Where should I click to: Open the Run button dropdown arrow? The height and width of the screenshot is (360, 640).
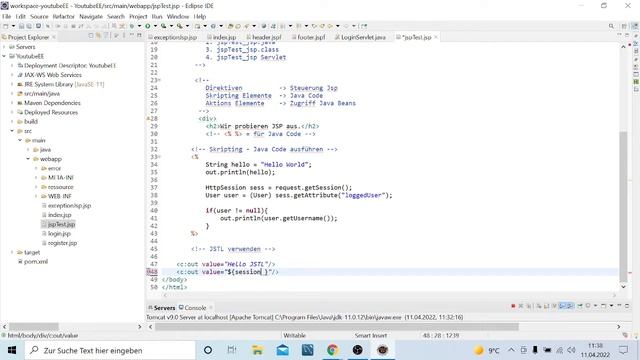point(155,26)
